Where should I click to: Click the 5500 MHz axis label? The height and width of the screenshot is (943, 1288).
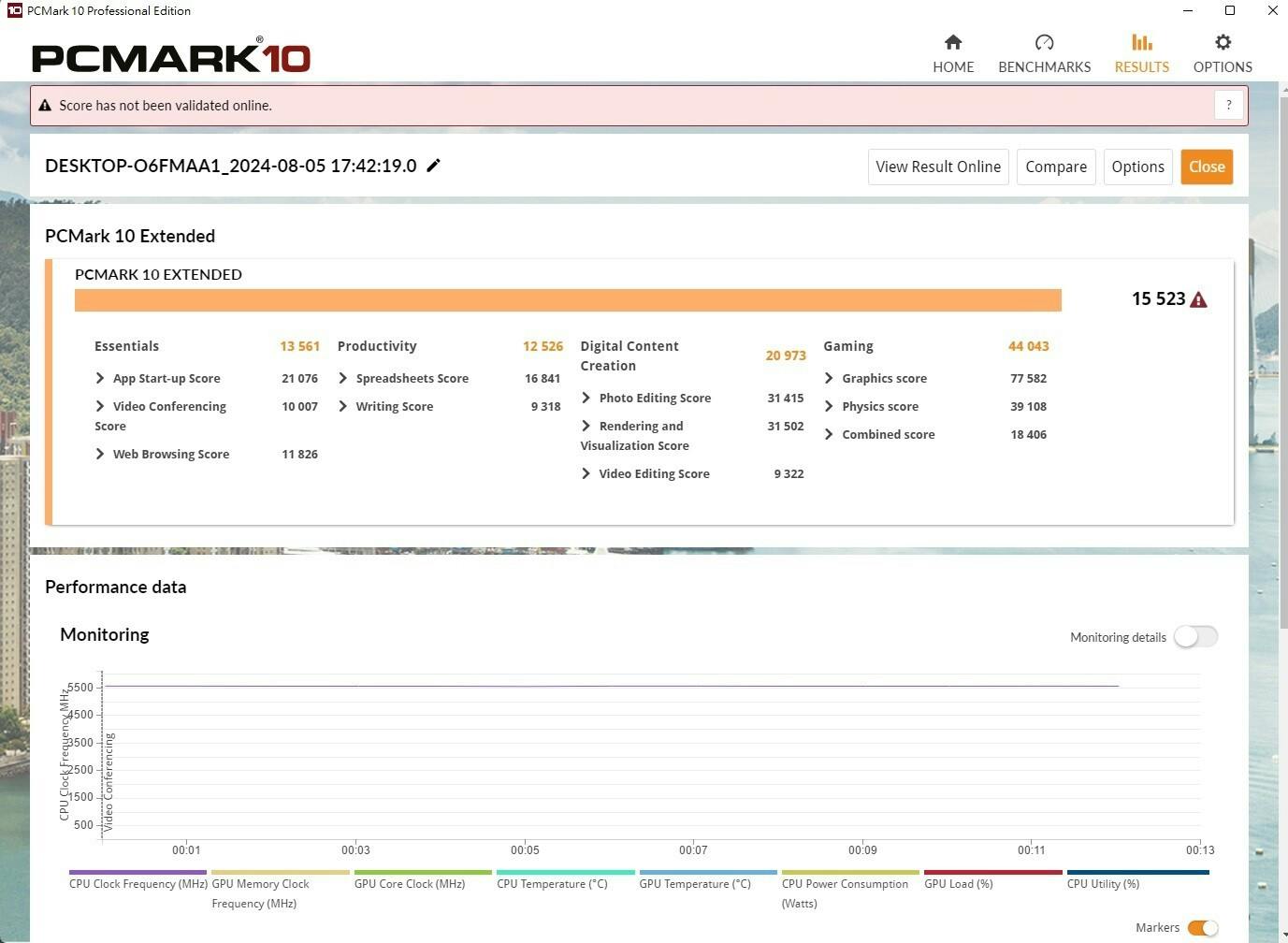pos(80,687)
